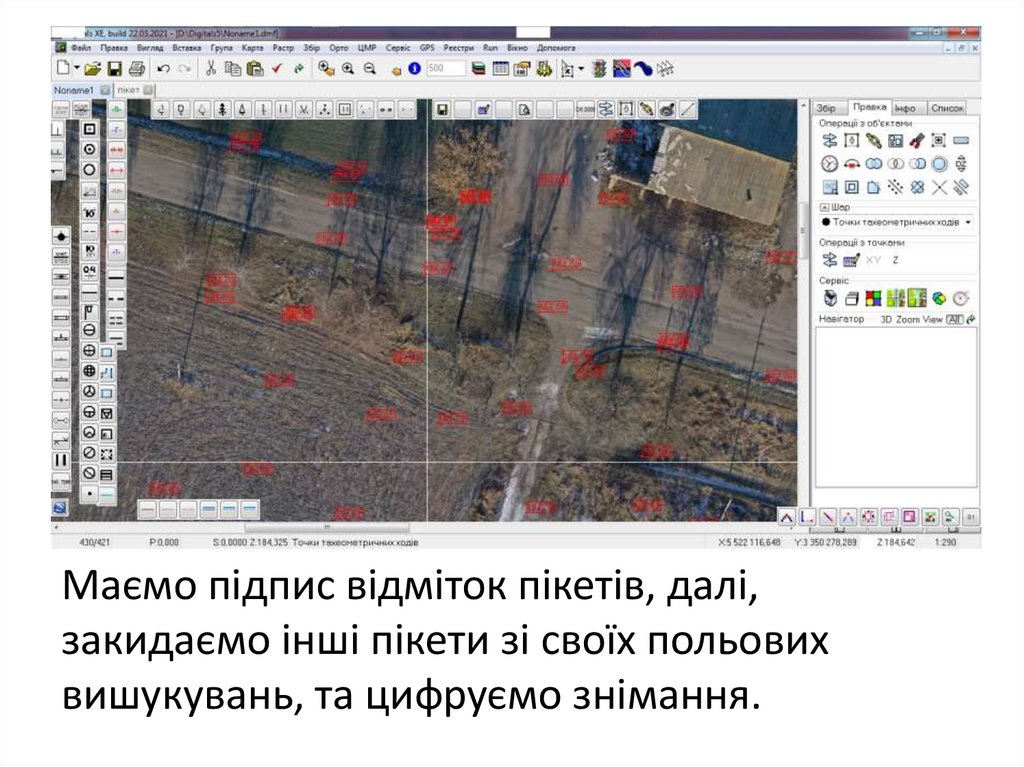This screenshot has width=1024, height=767.
Task: Open the Карта menu
Action: click(252, 48)
